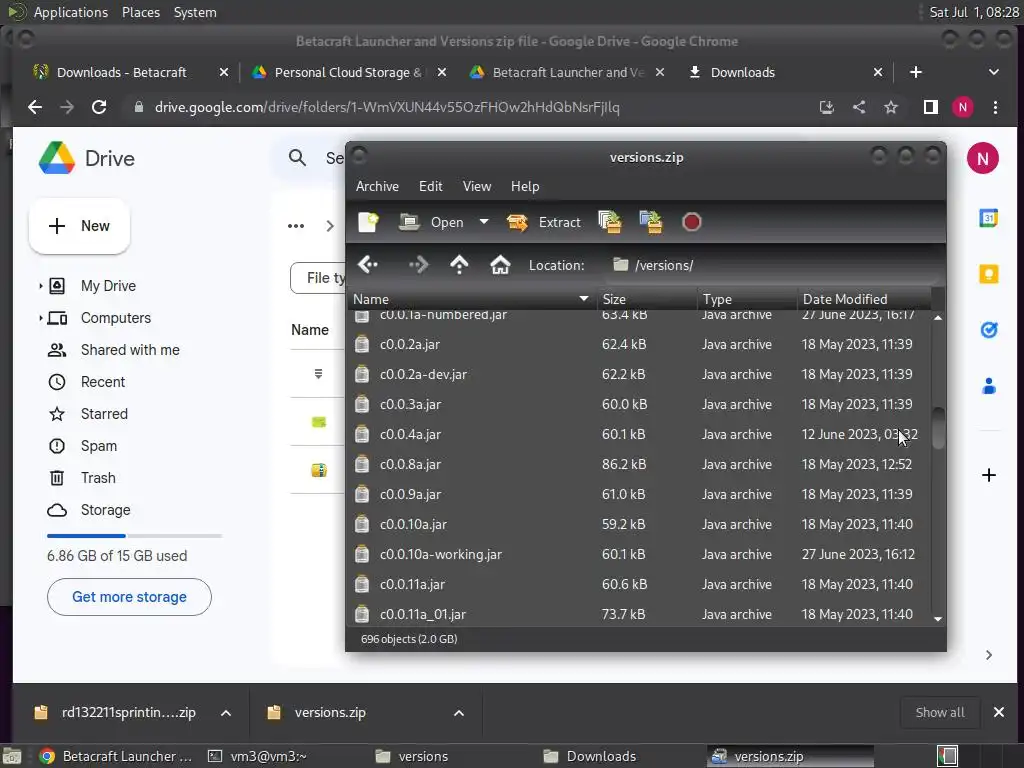Image resolution: width=1024 pixels, height=768 pixels.
Task: Click Show all downloads button
Action: (940, 712)
